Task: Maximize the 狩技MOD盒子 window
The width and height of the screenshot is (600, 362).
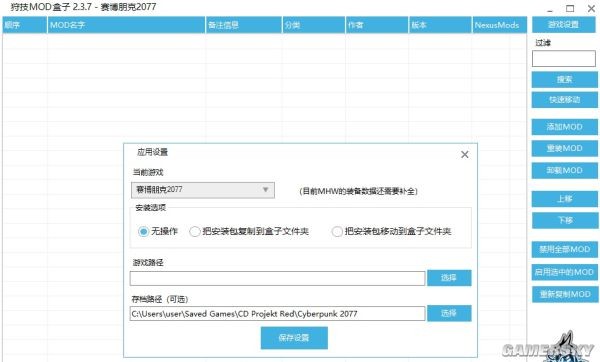Action: pyautogui.click(x=570, y=8)
